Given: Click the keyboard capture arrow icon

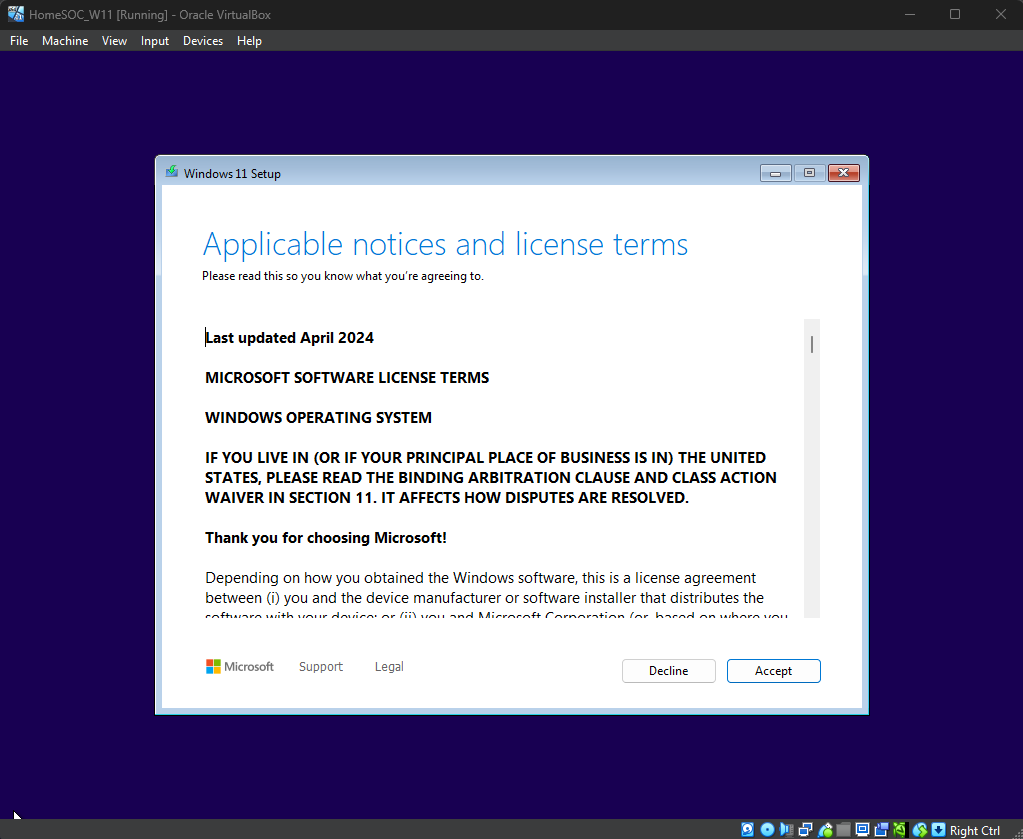Looking at the screenshot, I should [x=938, y=830].
